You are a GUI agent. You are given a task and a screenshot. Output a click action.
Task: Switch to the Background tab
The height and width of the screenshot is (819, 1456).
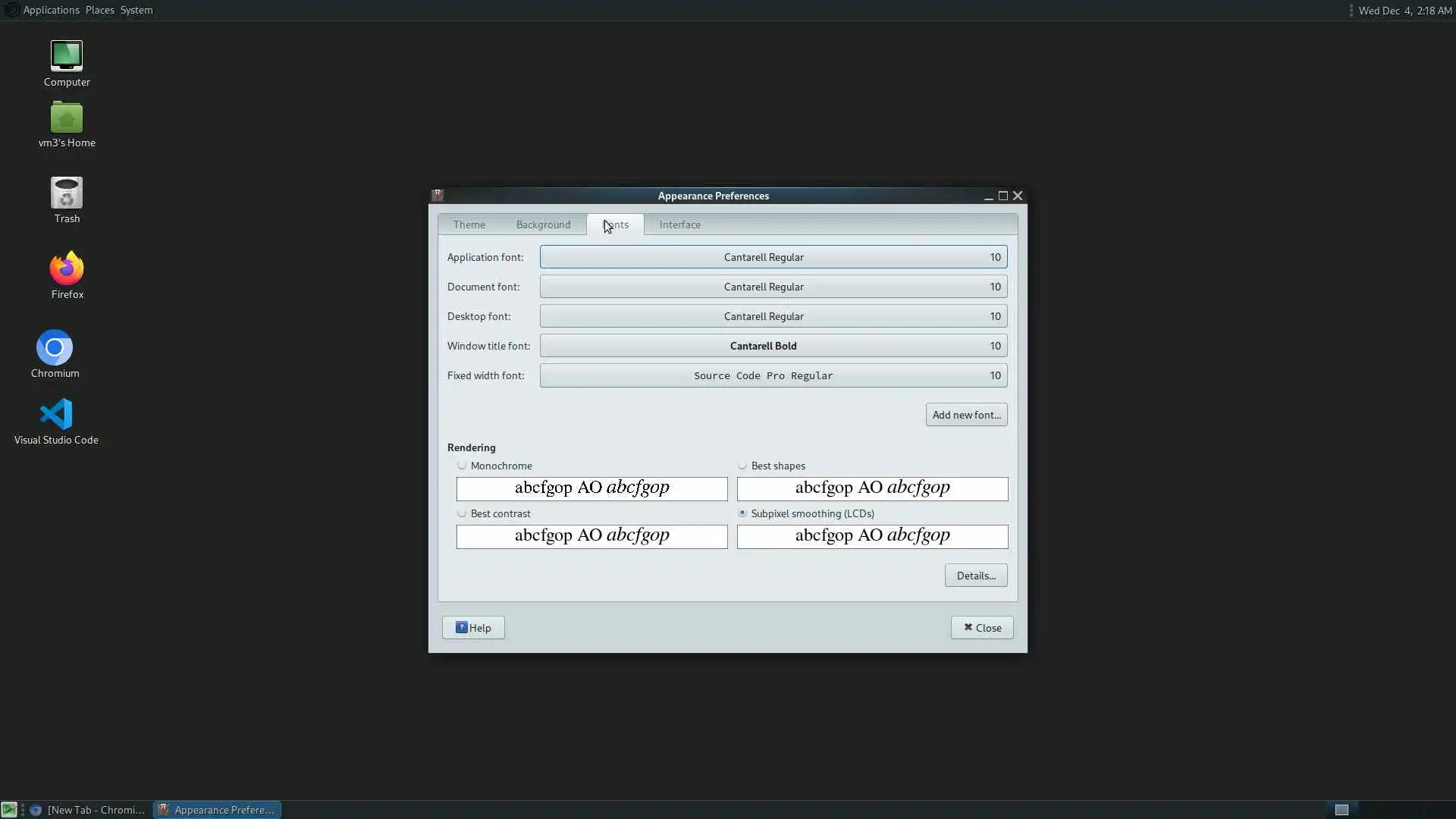click(x=543, y=224)
